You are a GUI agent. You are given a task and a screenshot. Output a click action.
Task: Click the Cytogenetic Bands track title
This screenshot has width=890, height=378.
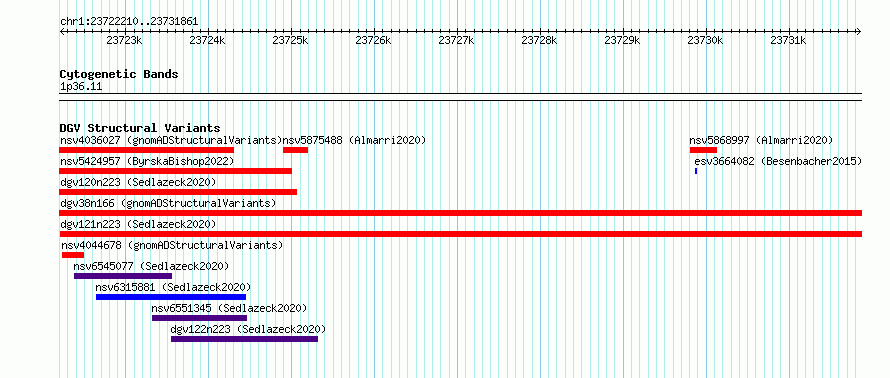click(x=119, y=74)
